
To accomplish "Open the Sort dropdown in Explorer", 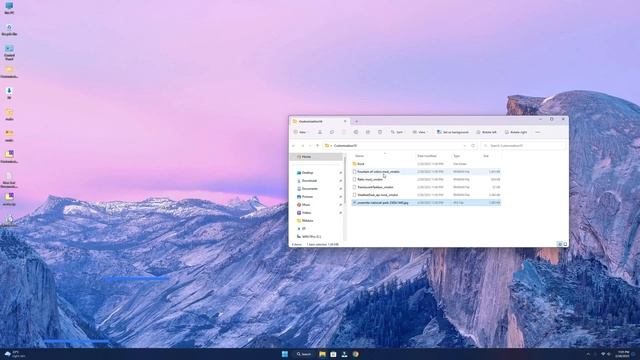I will [397, 132].
